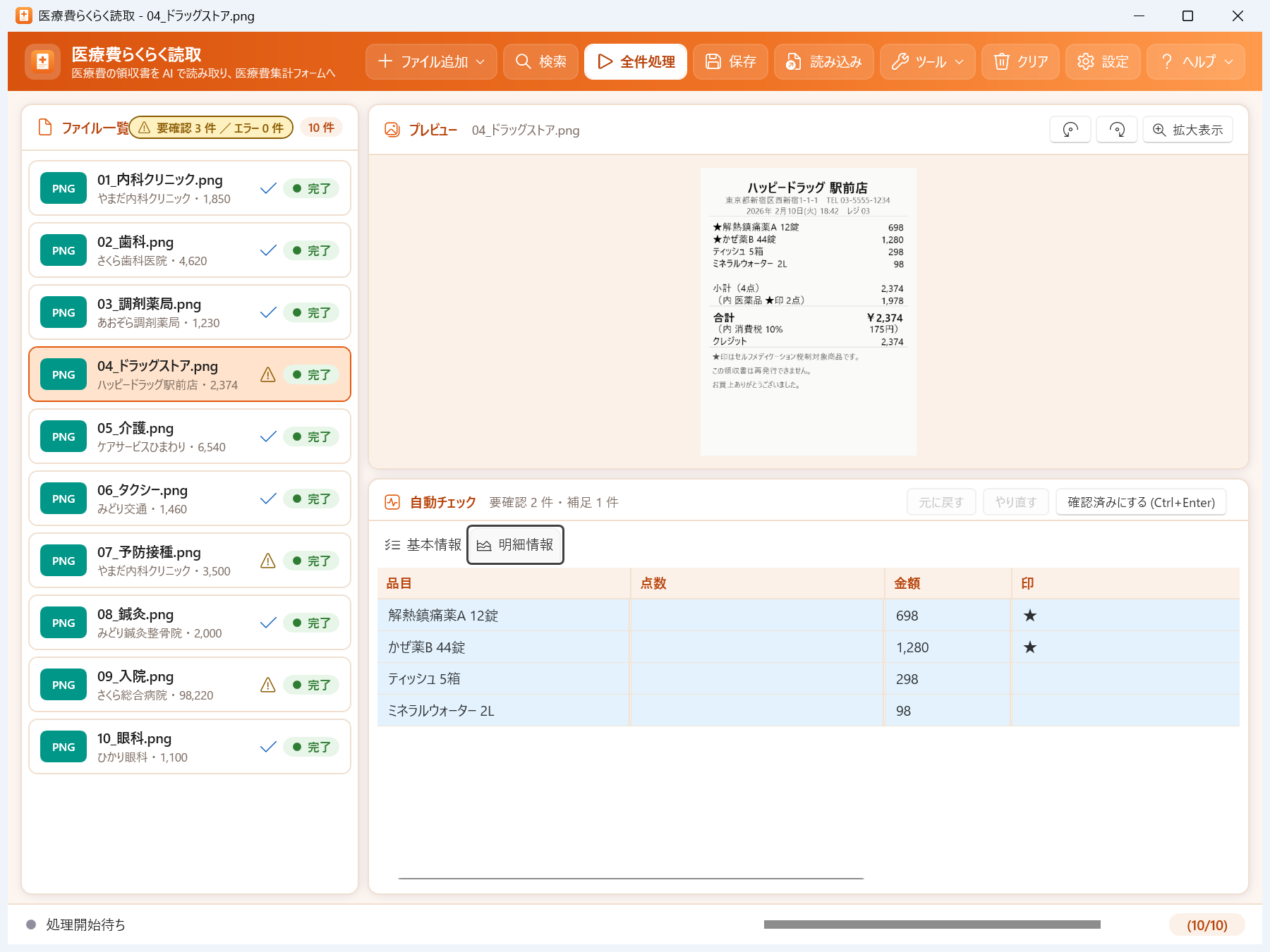This screenshot has width=1270, height=952.
Task: Click the クリア trash button
Action: [1020, 61]
